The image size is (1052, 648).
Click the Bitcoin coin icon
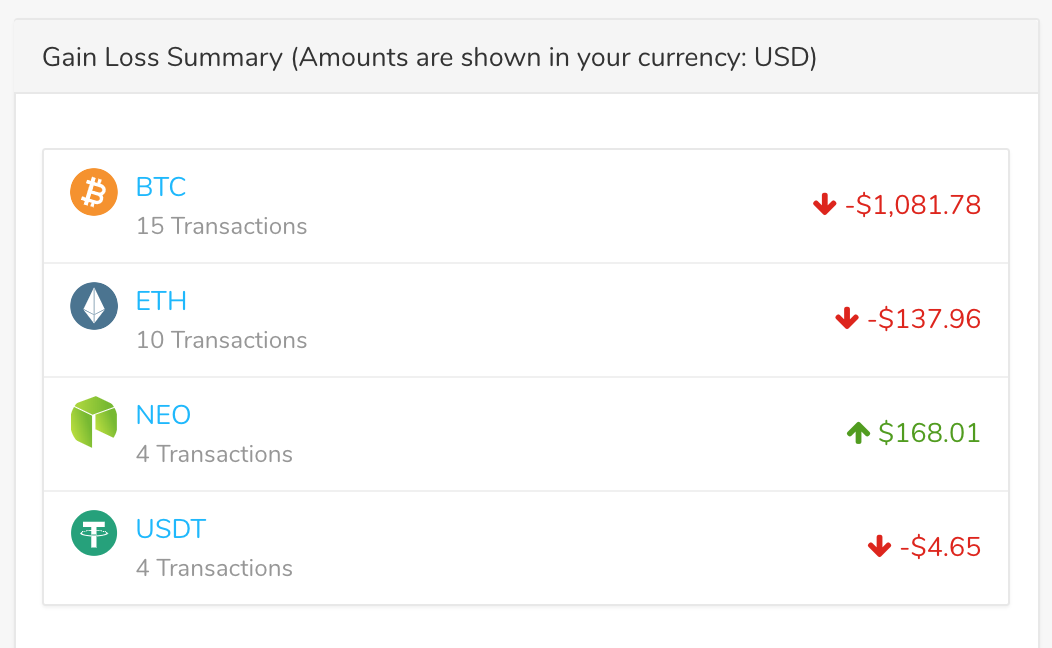pos(93,192)
